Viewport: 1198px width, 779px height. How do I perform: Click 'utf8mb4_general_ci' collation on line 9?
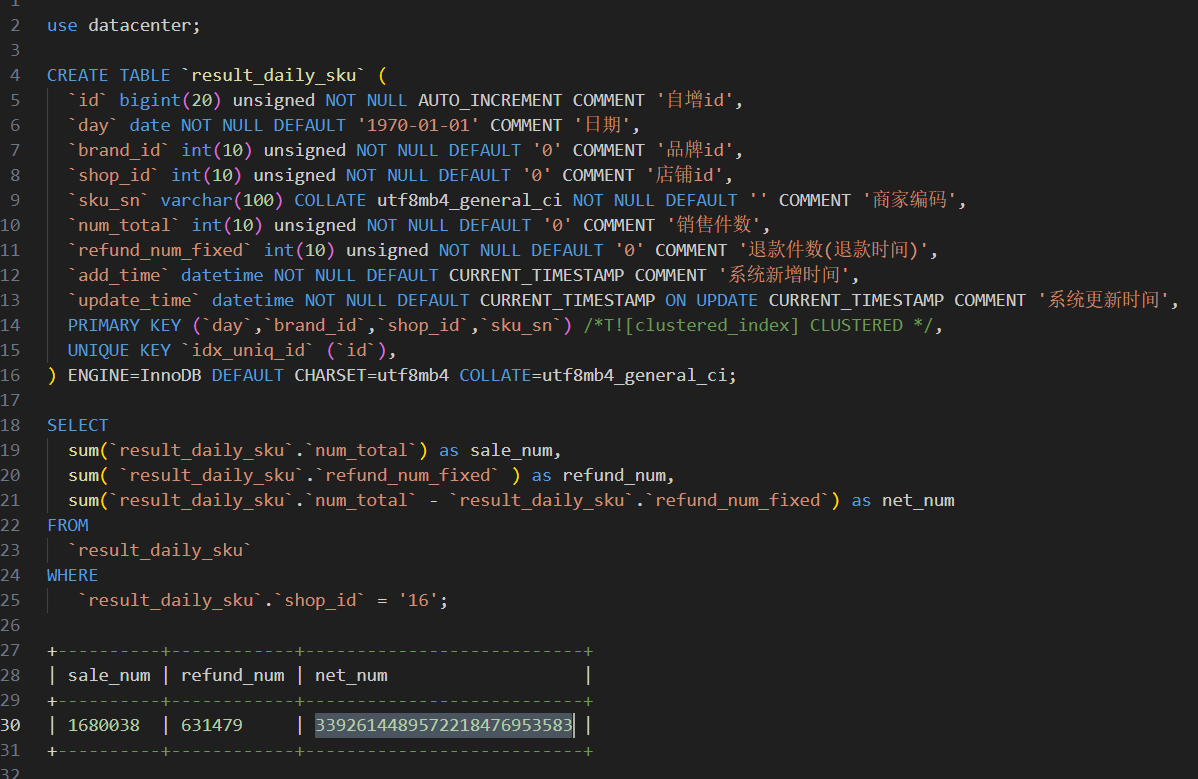click(x=469, y=200)
